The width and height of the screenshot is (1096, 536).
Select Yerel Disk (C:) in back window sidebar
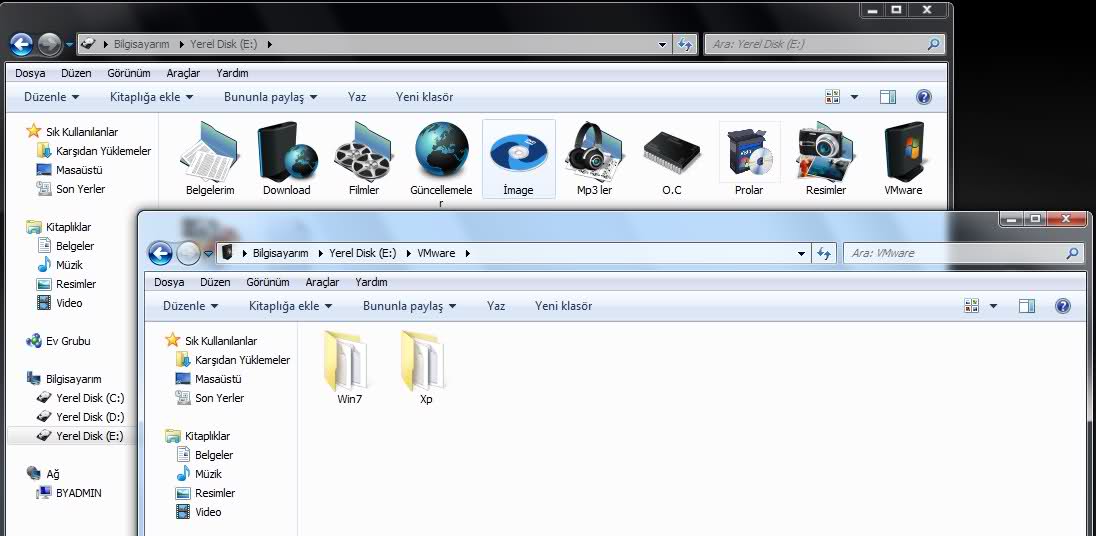pyautogui.click(x=80, y=398)
